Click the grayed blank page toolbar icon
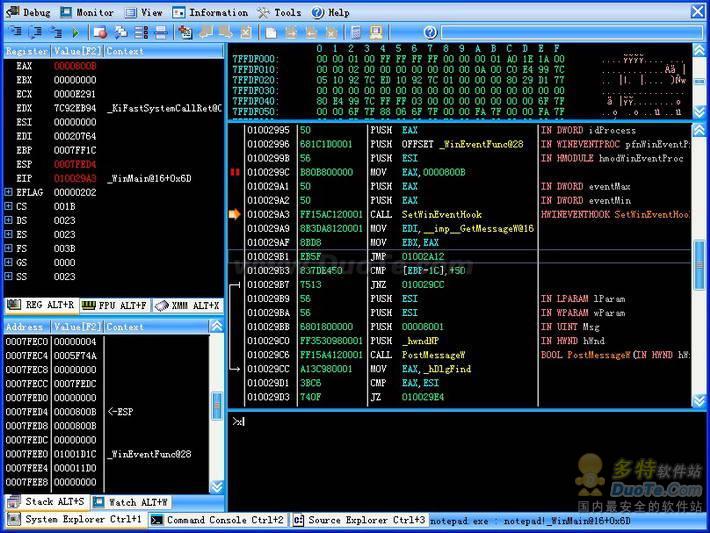Viewport: 710px width, 533px height. pos(271,32)
